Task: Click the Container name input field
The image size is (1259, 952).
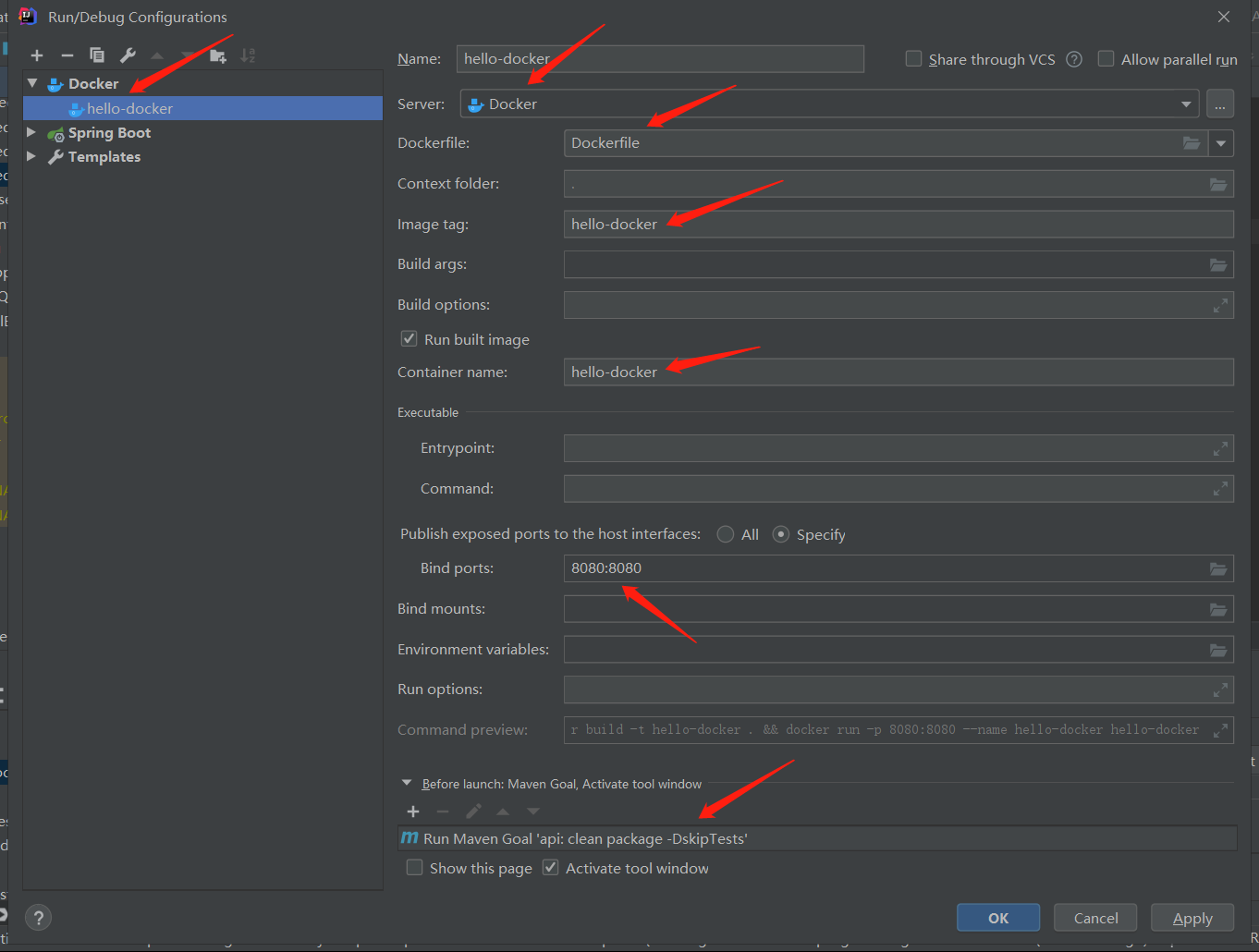Action: [x=898, y=372]
